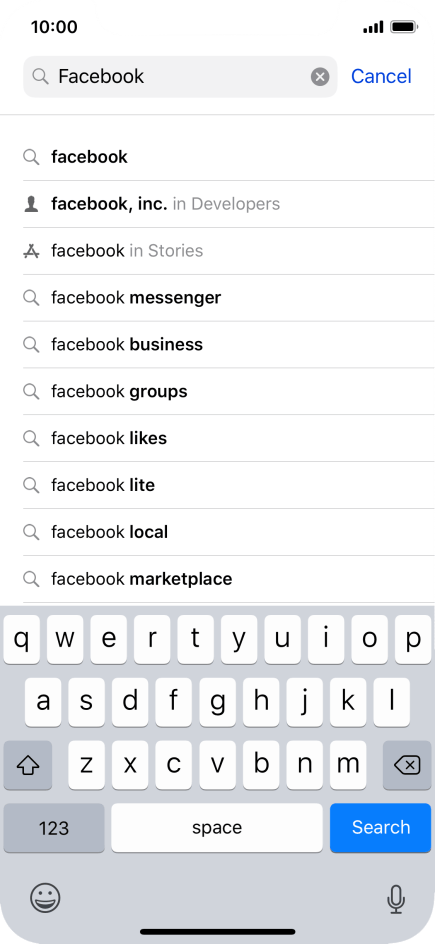The image size is (435, 944).
Task: Tap the Cancel link
Action: pyautogui.click(x=381, y=76)
